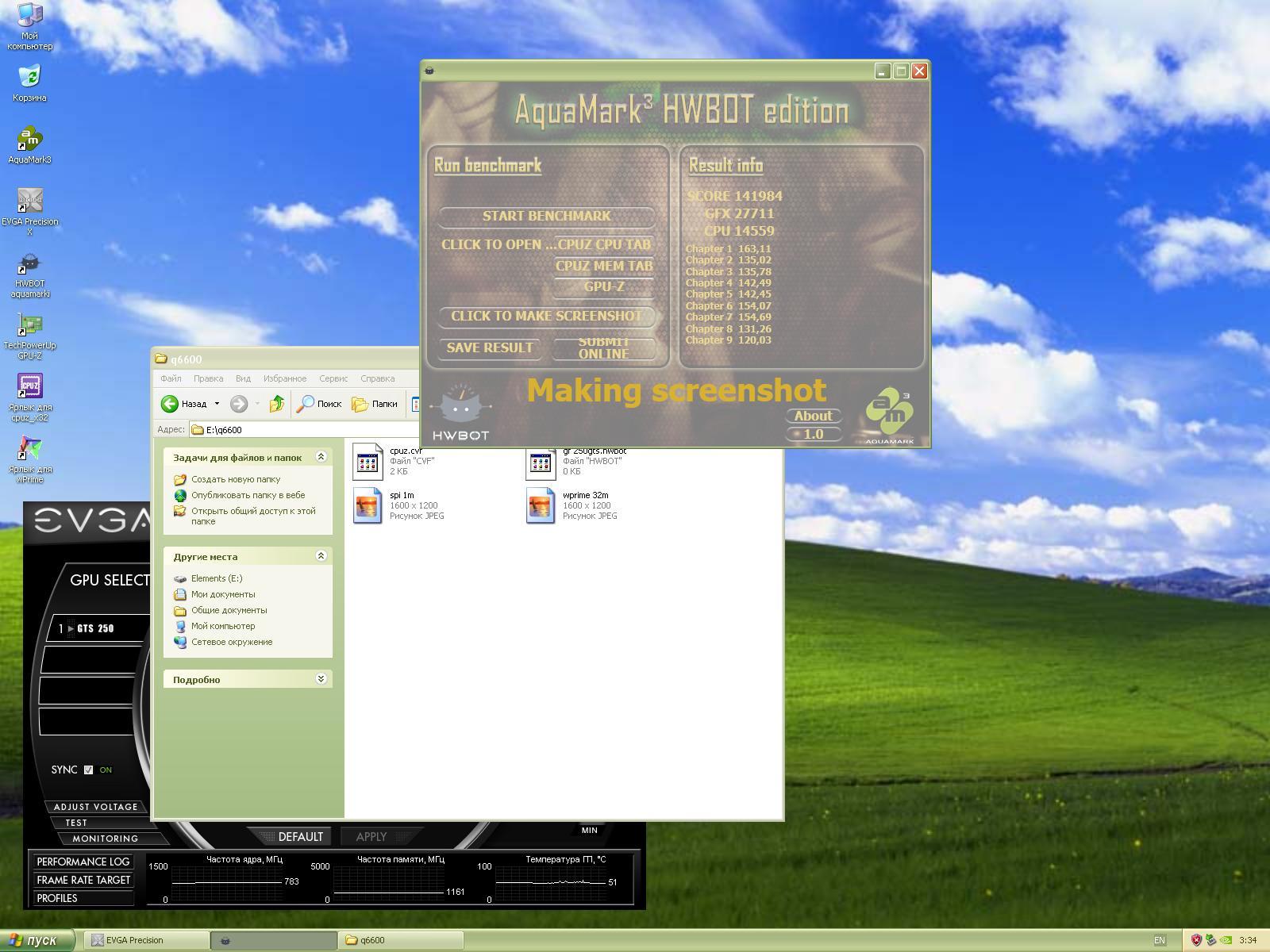Click the Назад back arrow in Explorer
1270x952 pixels.
169,404
